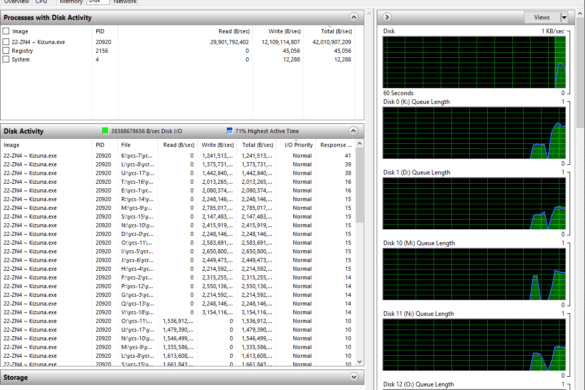
Task: Switch to the Network tab
Action: (x=125, y=2)
